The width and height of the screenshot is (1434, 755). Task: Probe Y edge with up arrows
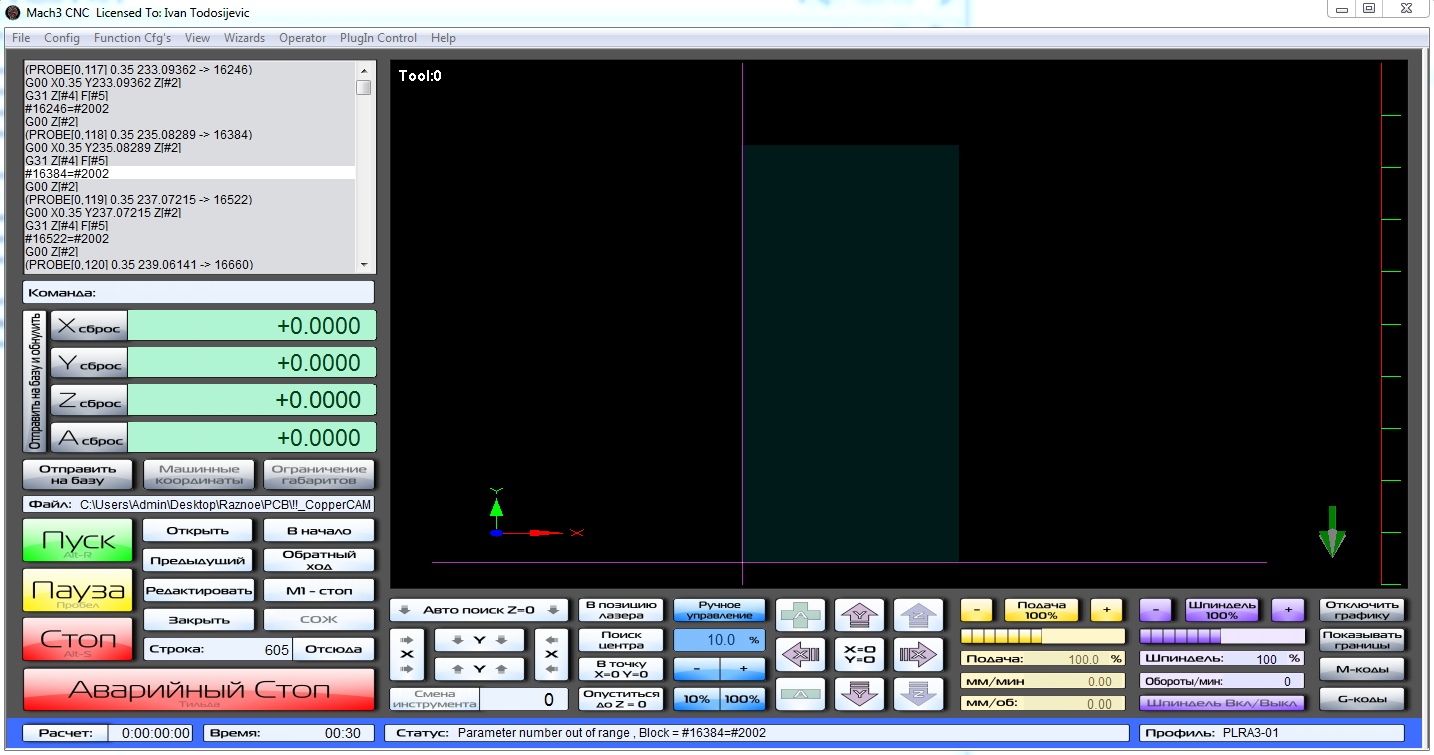pyautogui.click(x=479, y=668)
